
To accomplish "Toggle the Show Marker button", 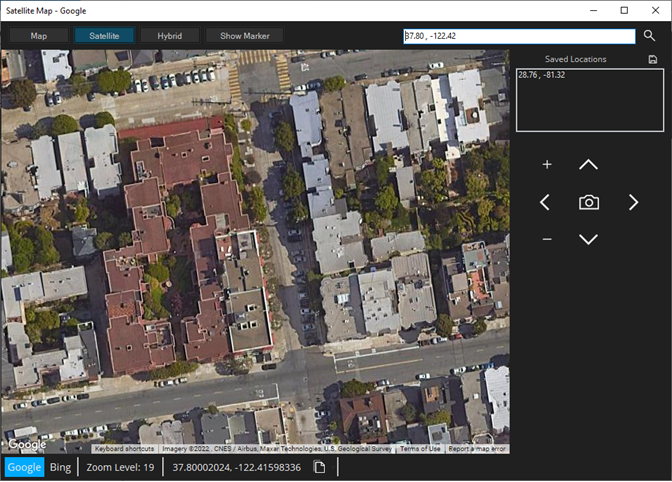I will coord(245,36).
